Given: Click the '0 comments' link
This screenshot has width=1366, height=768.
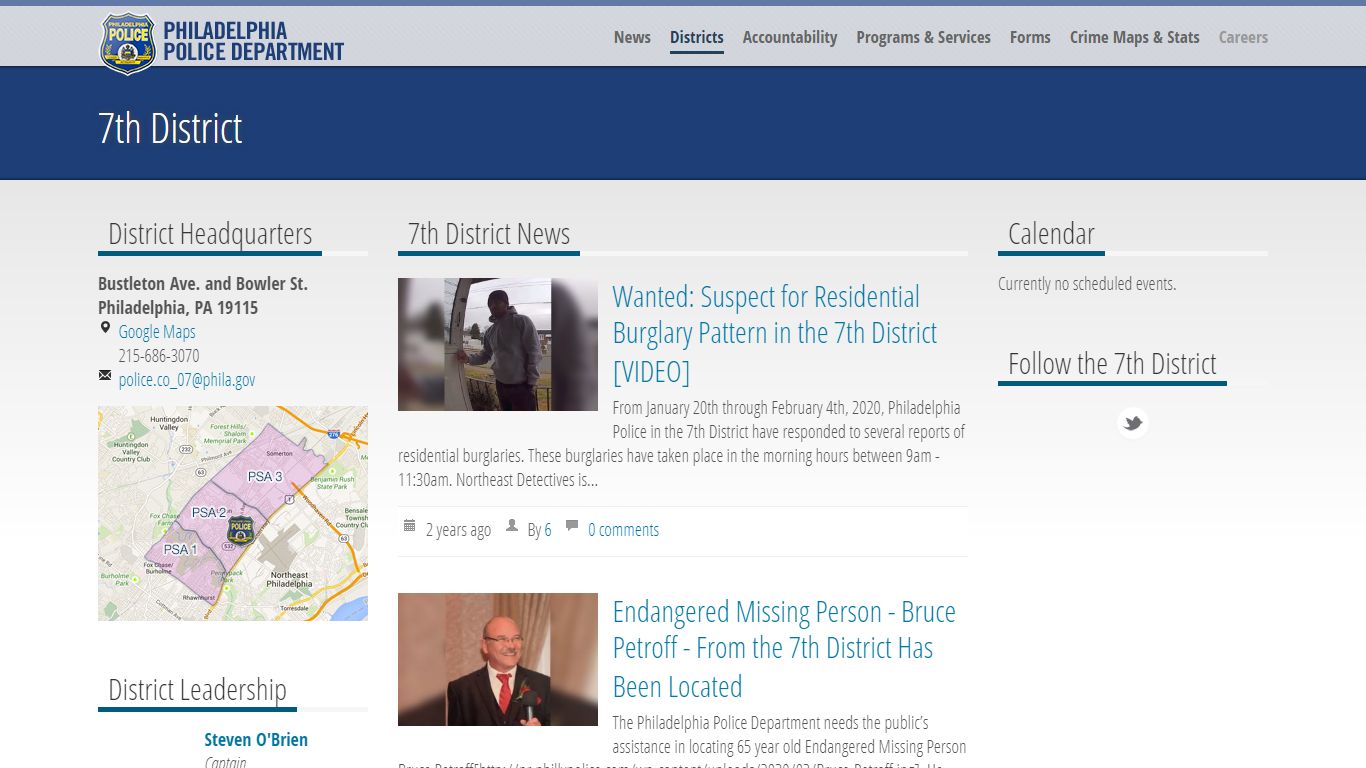Looking at the screenshot, I should (623, 530).
